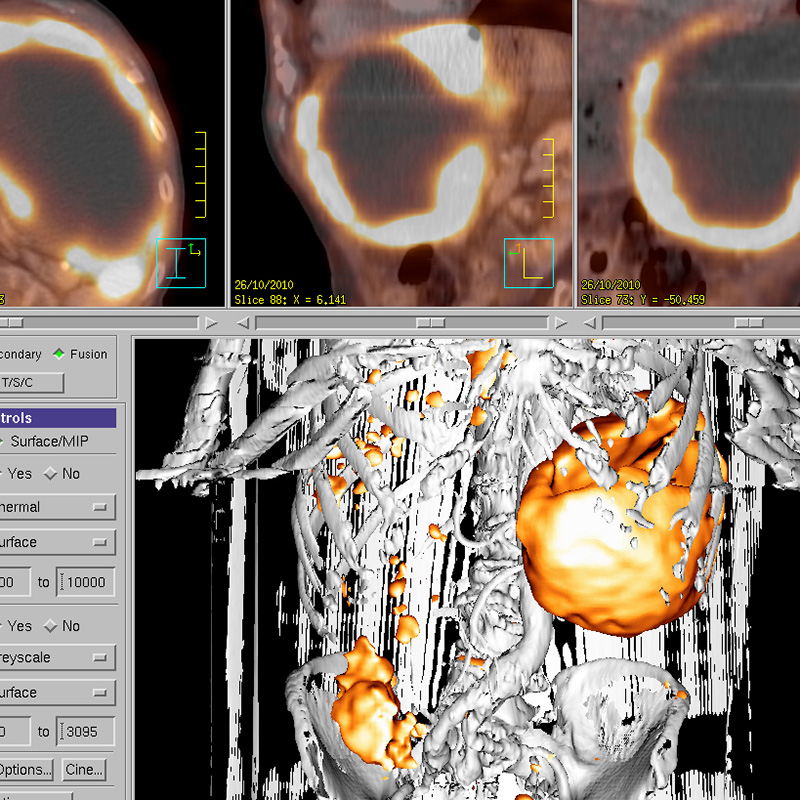800x800 pixels.
Task: Open the Thermal colormap dropdown
Action: pyautogui.click(x=57, y=507)
